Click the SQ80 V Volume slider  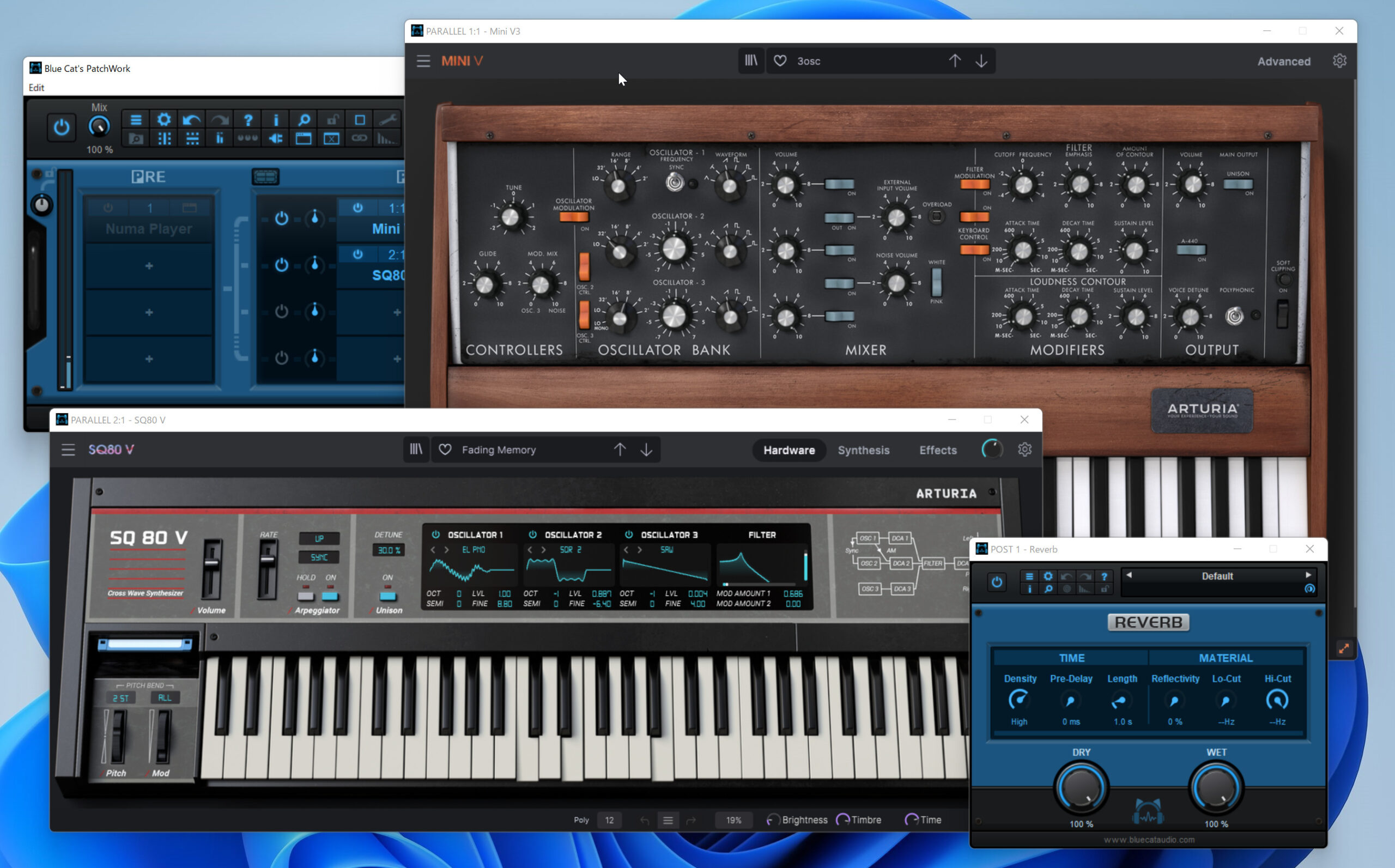(x=212, y=569)
